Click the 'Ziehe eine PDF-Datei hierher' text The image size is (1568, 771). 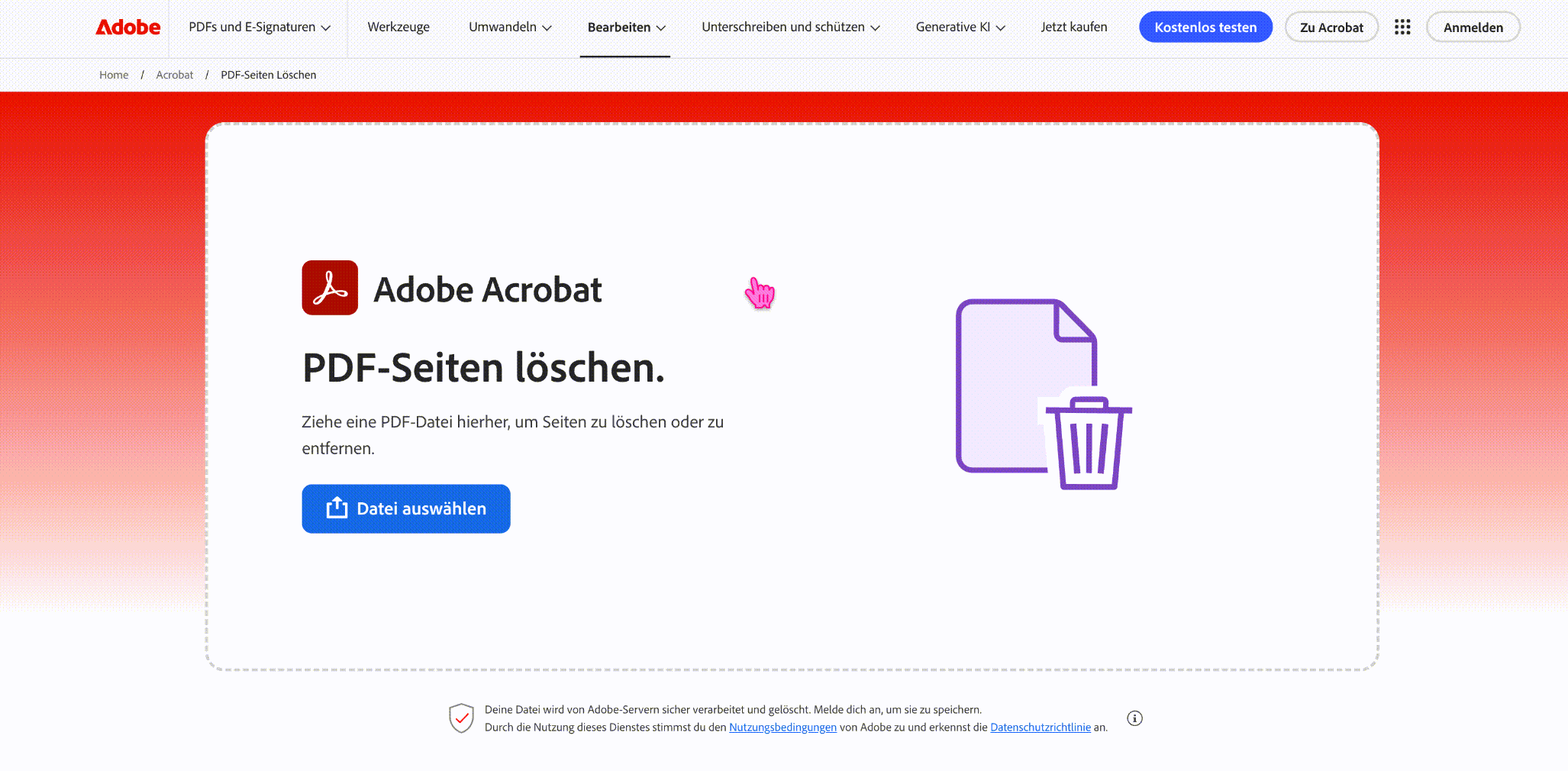click(x=512, y=435)
